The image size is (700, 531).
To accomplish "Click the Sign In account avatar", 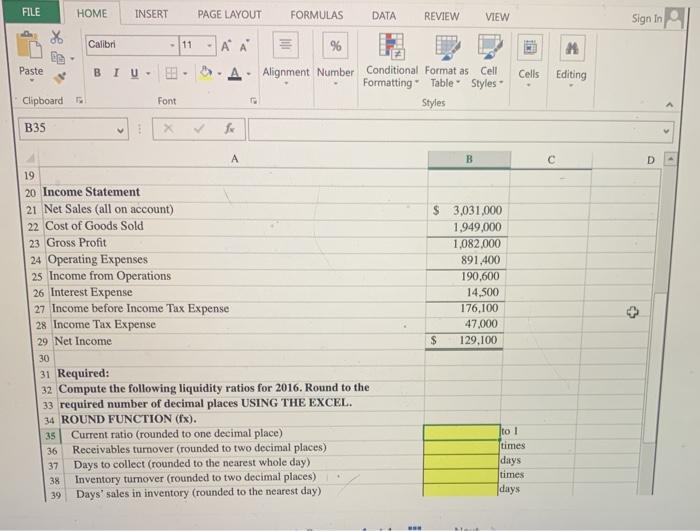I will (x=674, y=18).
